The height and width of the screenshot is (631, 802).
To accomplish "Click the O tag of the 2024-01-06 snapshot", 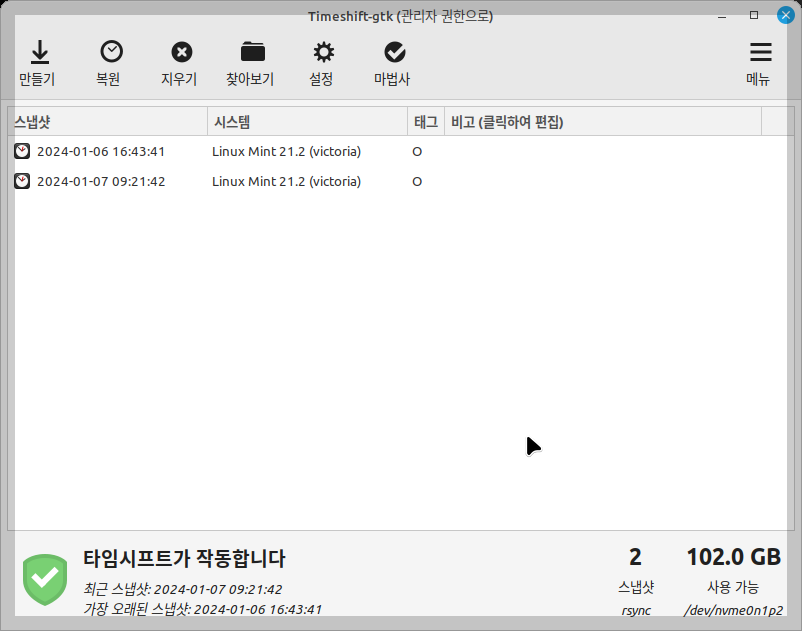I will click(x=417, y=152).
